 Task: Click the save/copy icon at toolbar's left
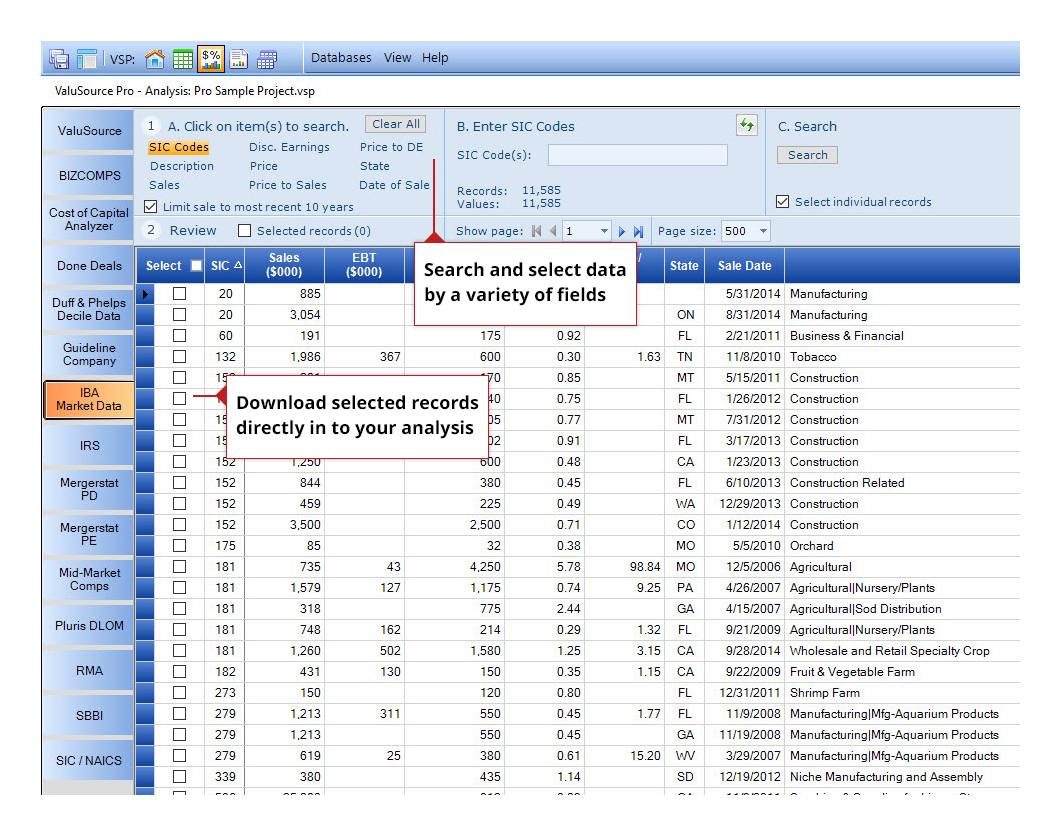pyautogui.click(x=60, y=58)
